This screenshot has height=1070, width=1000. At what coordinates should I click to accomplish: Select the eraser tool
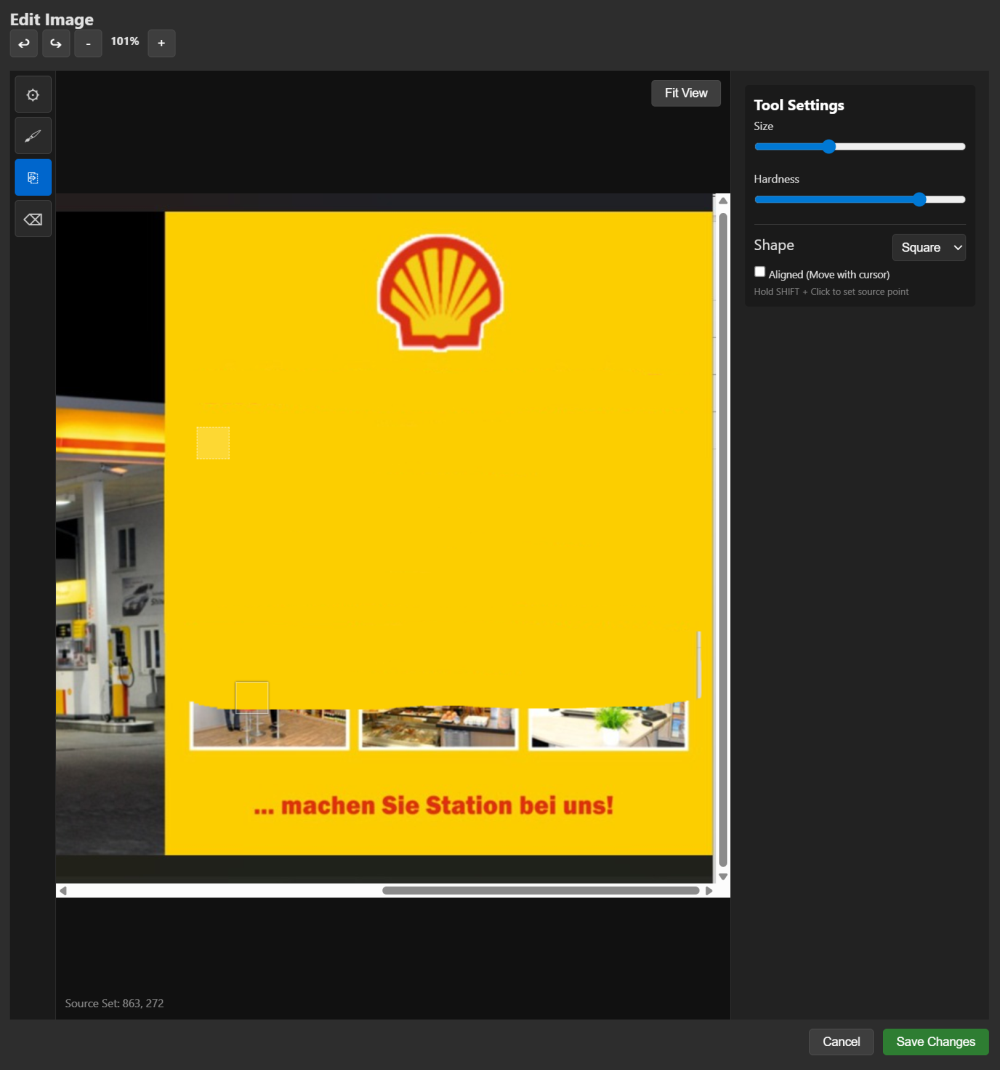(x=33, y=219)
